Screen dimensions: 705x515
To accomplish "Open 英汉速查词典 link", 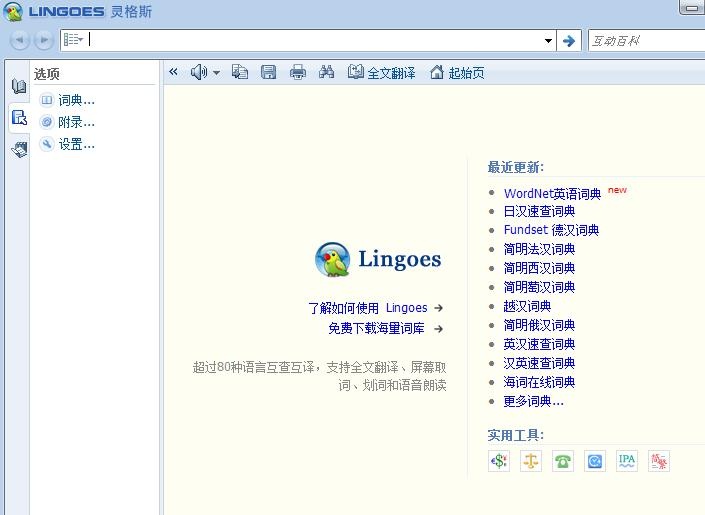I will coord(539,344).
